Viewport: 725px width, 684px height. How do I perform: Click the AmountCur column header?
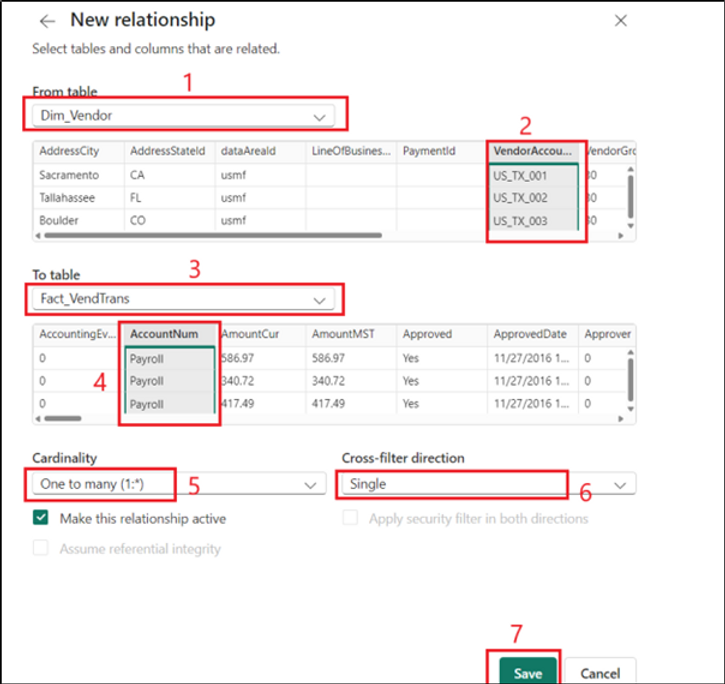[x=254, y=334]
